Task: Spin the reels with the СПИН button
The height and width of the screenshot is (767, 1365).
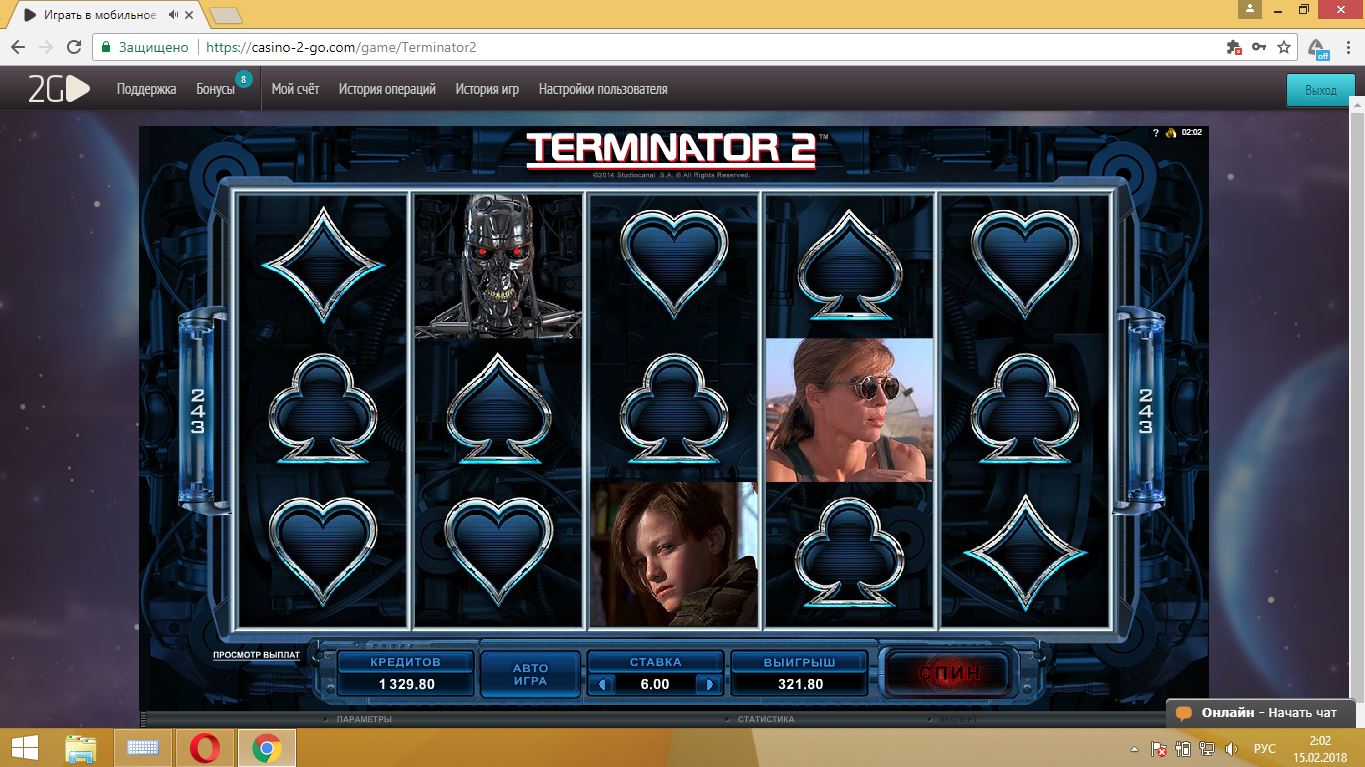Action: click(948, 673)
